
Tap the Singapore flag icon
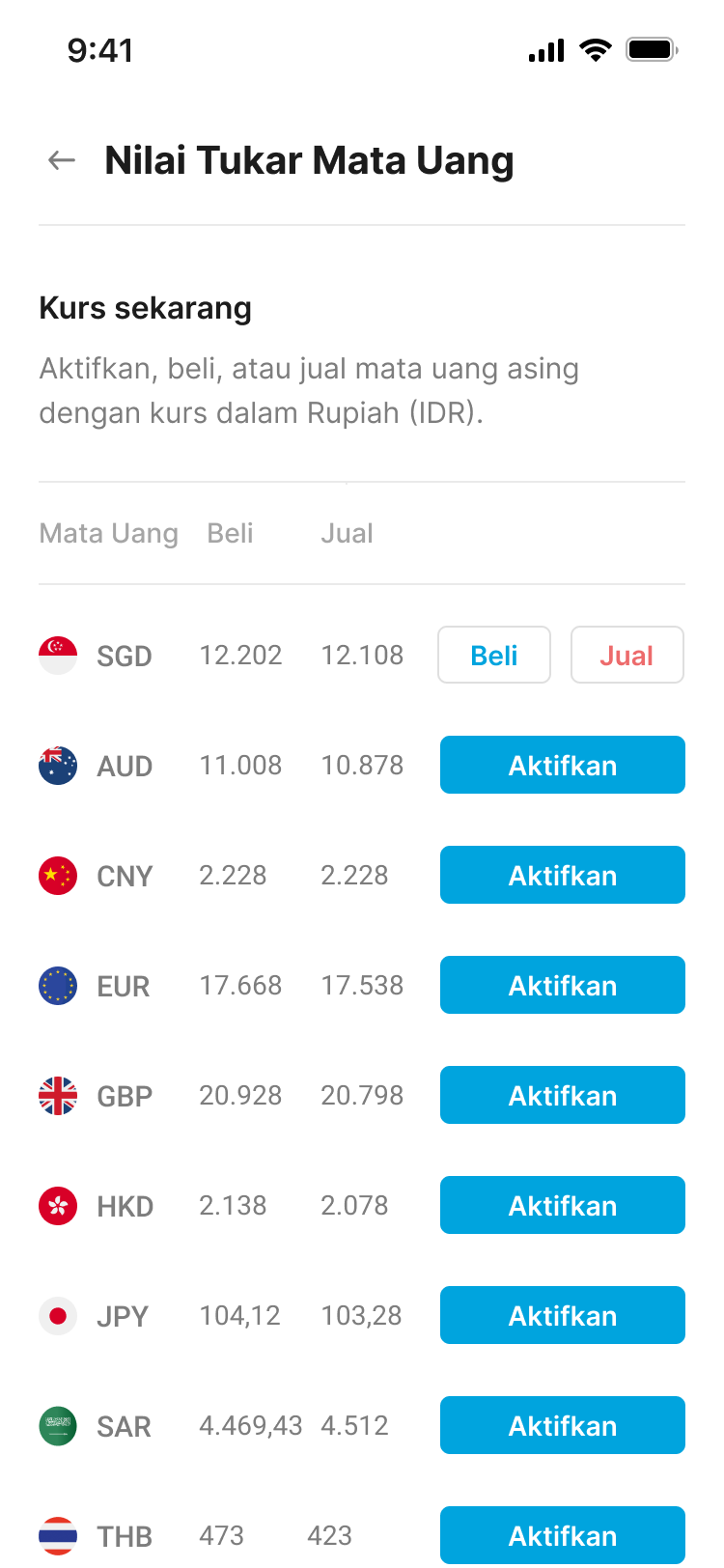pos(58,656)
